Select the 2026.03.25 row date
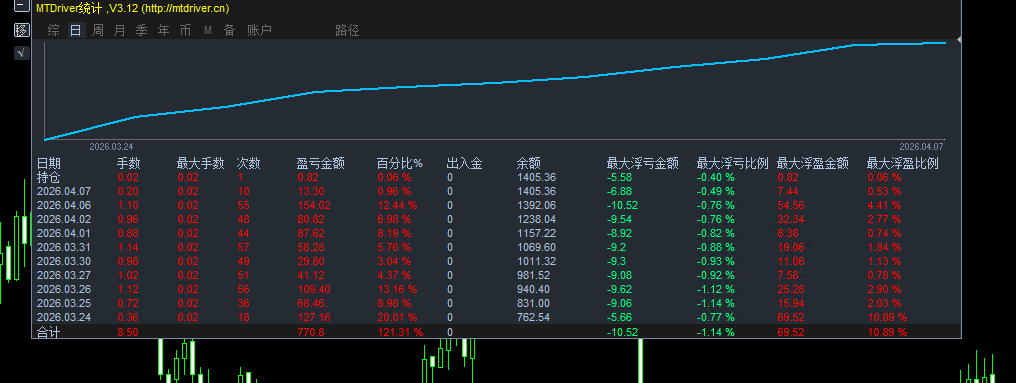This screenshot has width=1016, height=383. click(x=64, y=303)
